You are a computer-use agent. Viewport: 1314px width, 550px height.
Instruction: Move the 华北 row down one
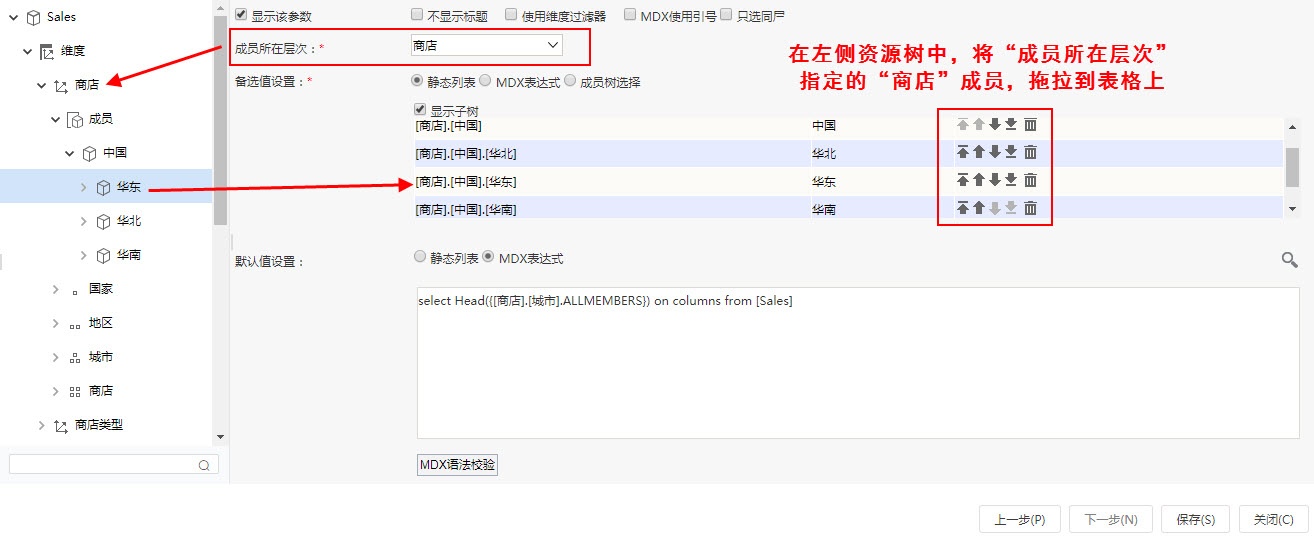[x=994, y=152]
